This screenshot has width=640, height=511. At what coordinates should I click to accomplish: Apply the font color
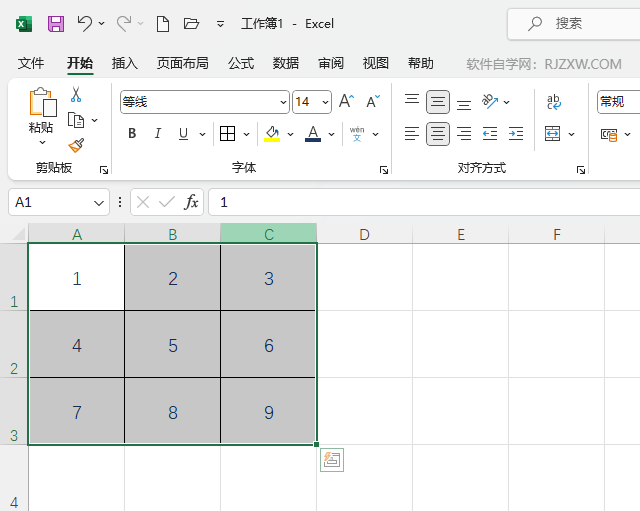coord(313,133)
